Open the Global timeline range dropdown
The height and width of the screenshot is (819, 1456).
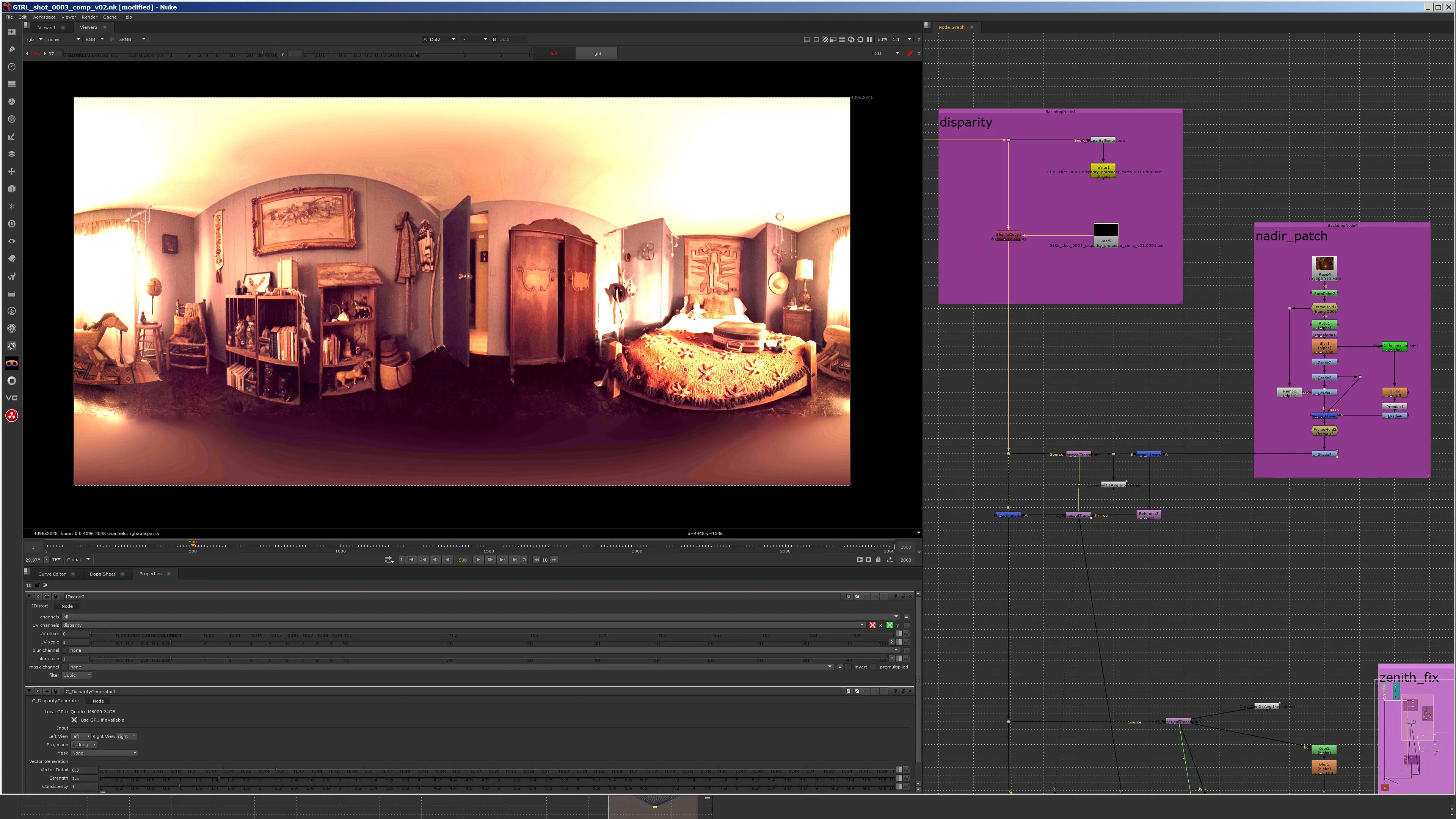coord(78,560)
